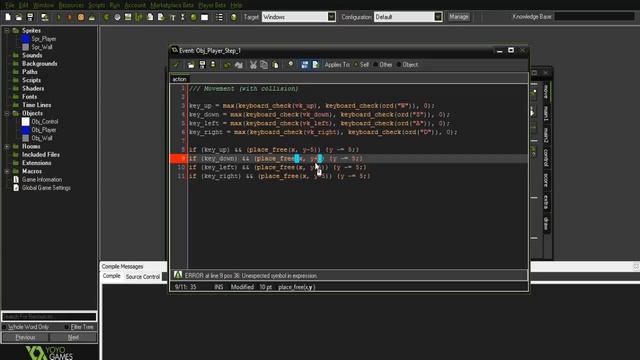Open the score tab in object window

pos(546,180)
